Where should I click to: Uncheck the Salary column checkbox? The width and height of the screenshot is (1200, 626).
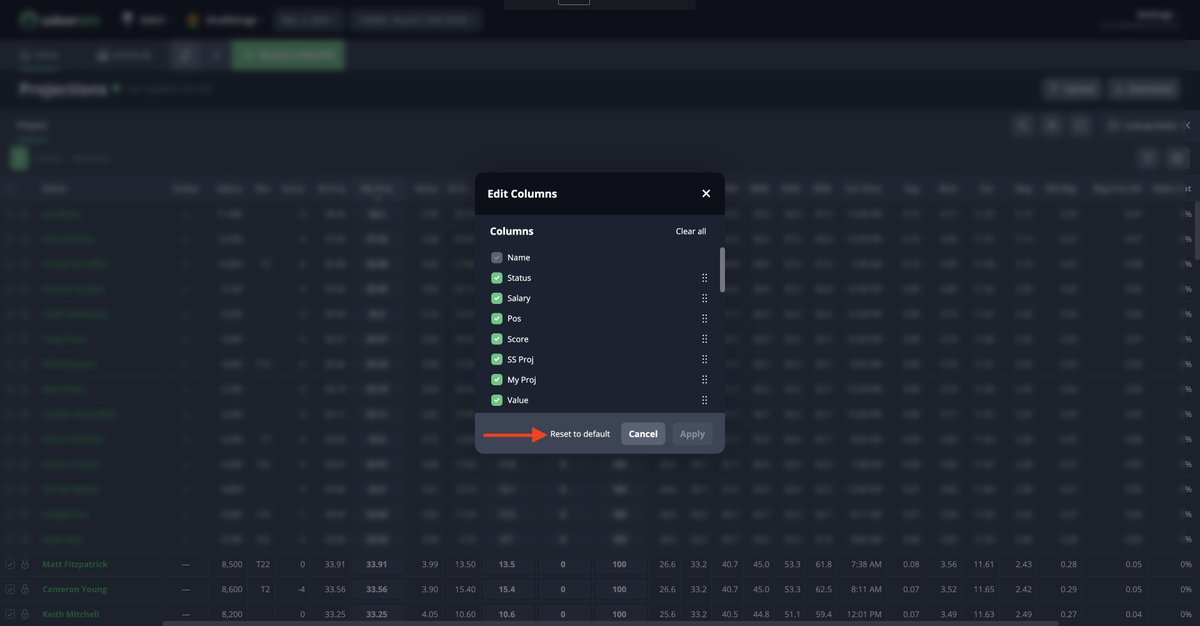[497, 298]
